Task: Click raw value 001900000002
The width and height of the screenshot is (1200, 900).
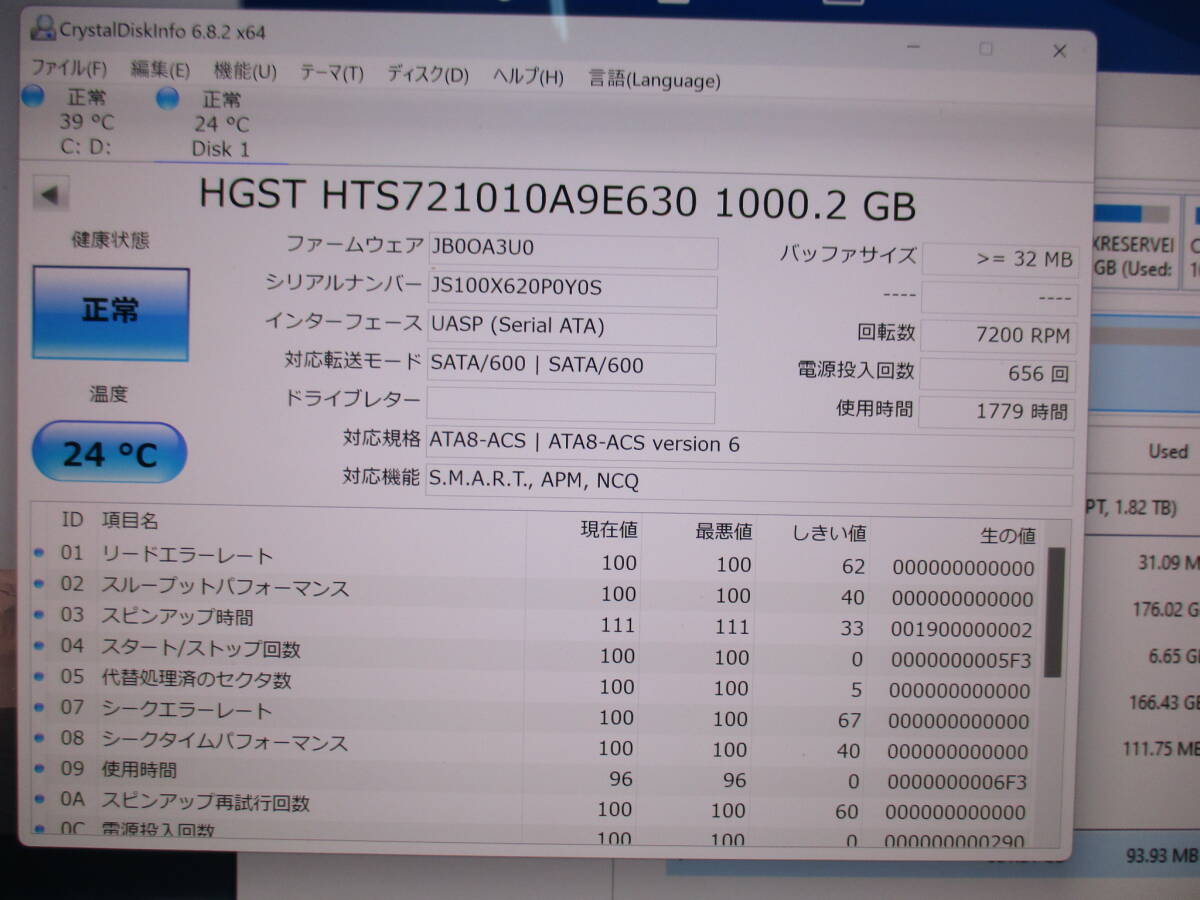Action: [962, 631]
